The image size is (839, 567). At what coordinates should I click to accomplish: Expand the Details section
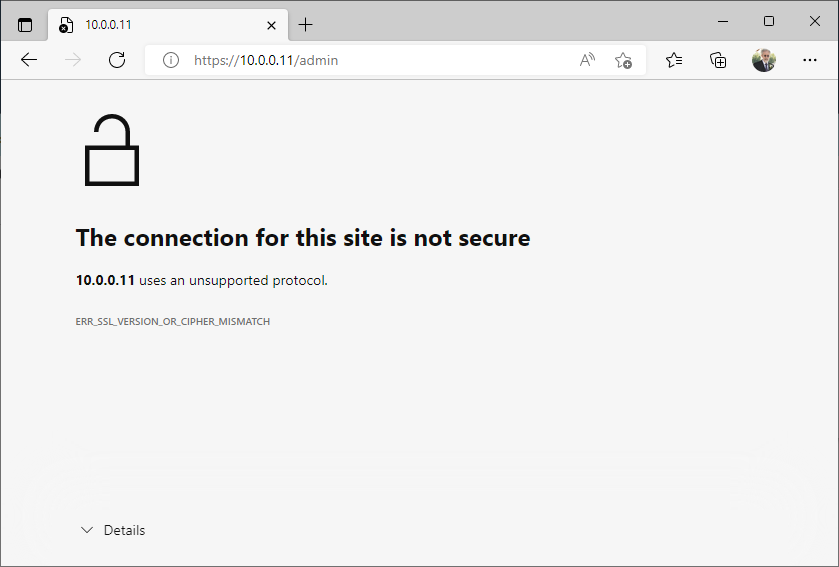pos(124,530)
